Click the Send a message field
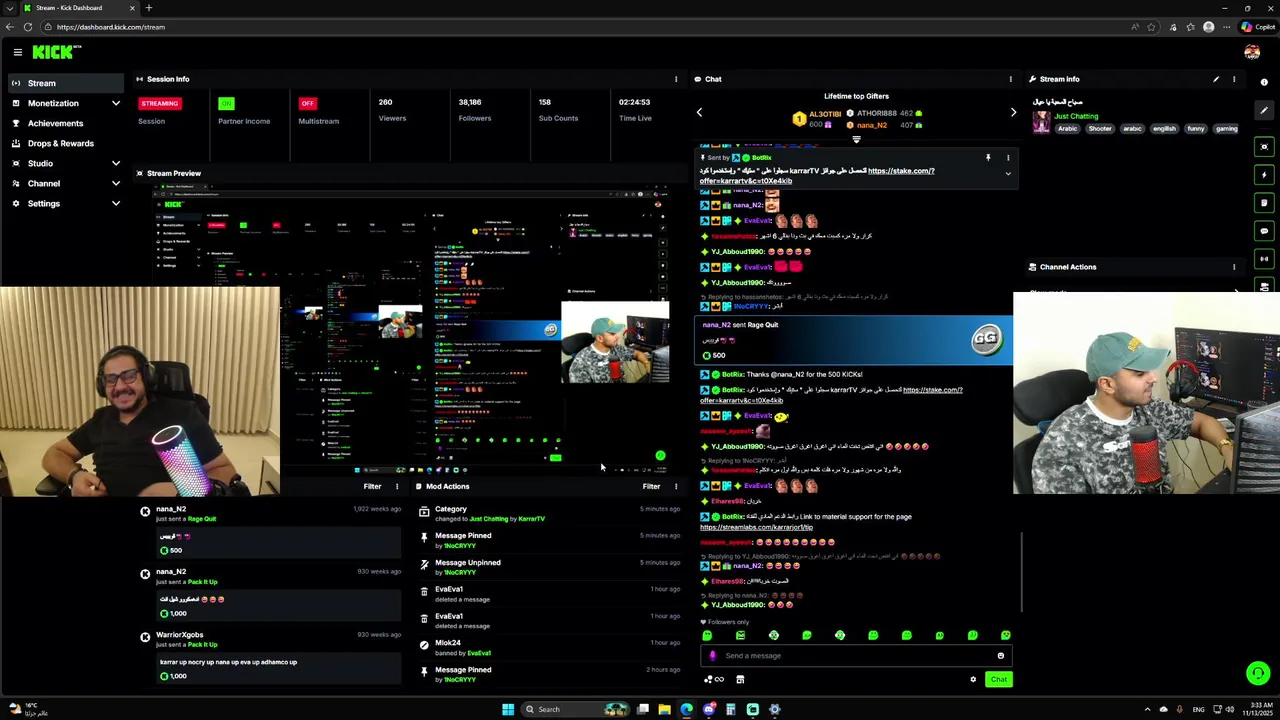Viewport: 1280px width, 720px height. pyautogui.click(x=855, y=656)
